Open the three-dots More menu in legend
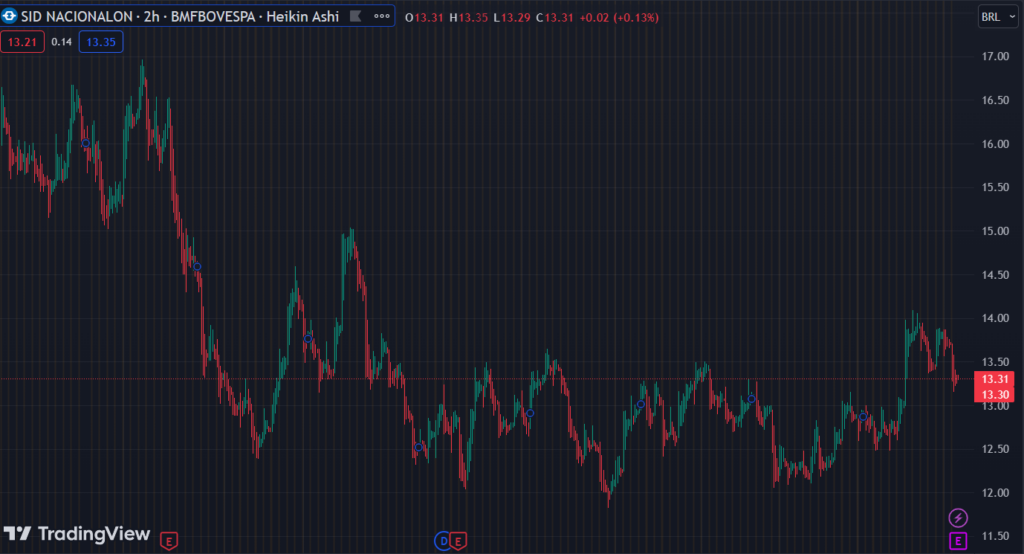The image size is (1024, 554). click(381, 16)
